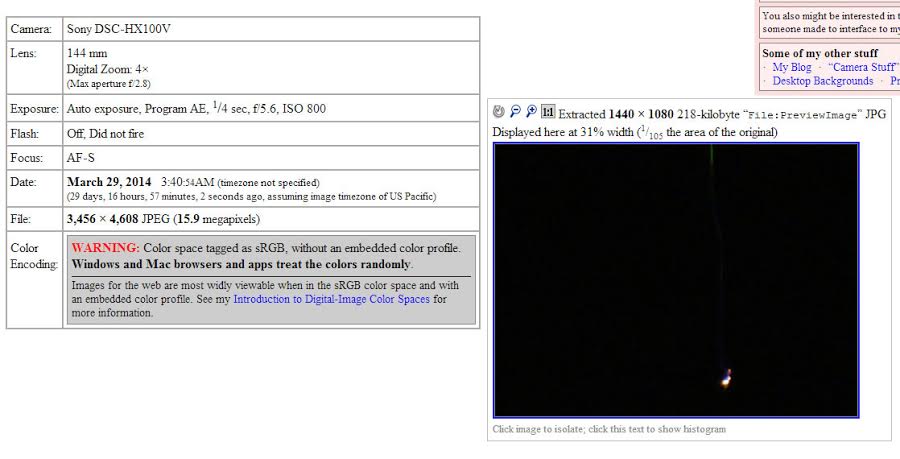Zoom out the preview using the minus magnifier
The image size is (900, 459).
point(515,112)
